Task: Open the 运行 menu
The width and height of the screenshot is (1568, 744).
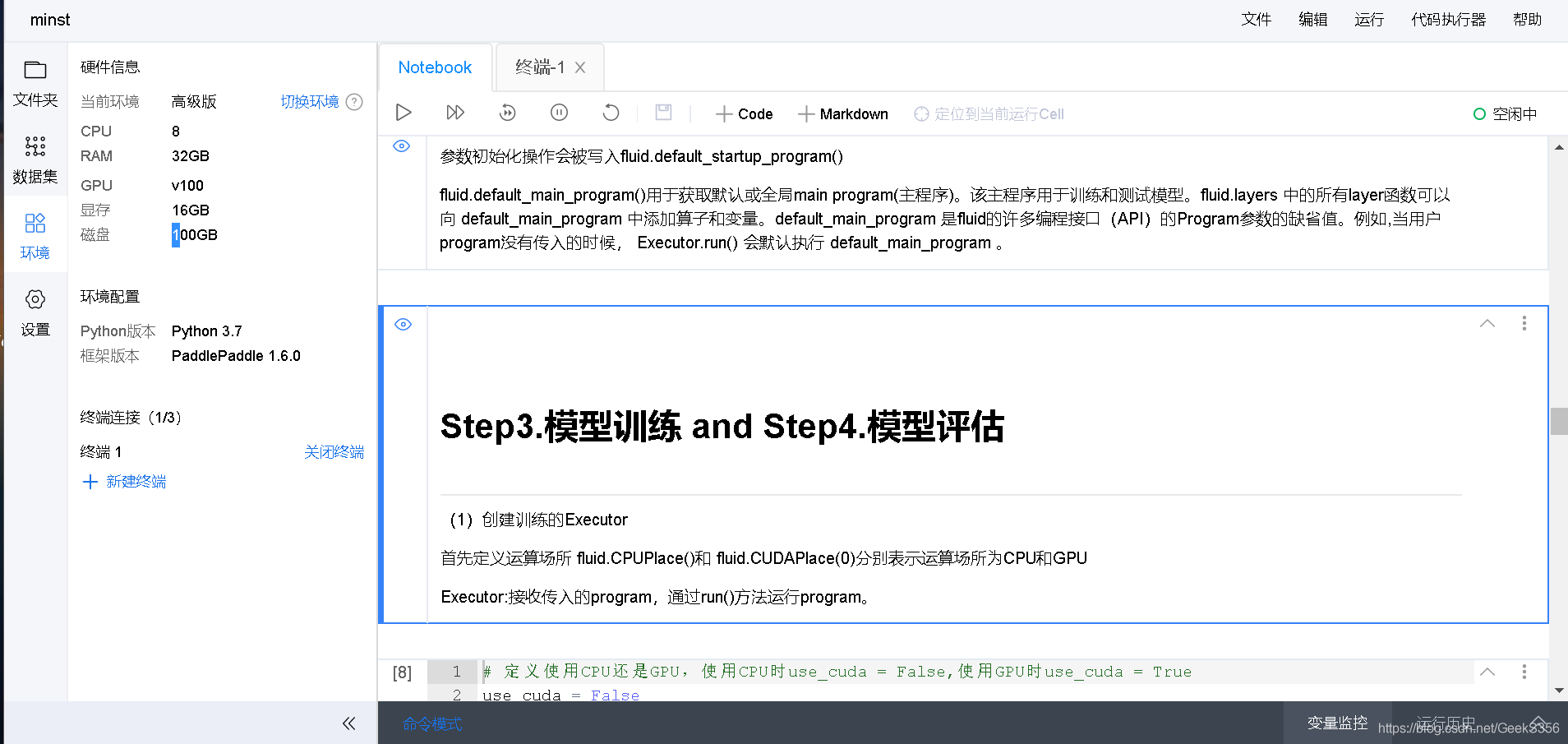Action: [x=1369, y=20]
